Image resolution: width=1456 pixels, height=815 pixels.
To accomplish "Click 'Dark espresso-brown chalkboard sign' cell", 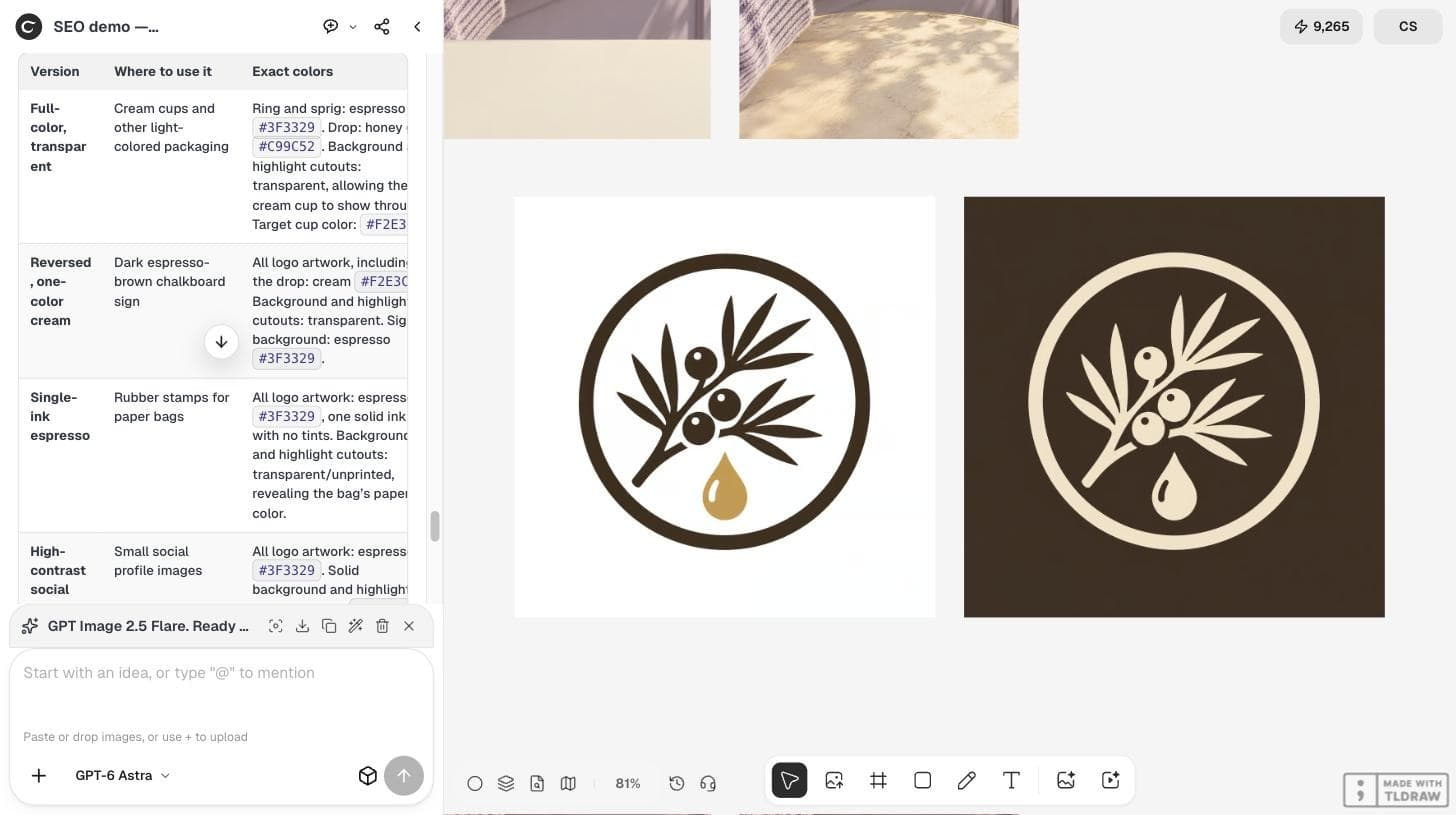I will coord(170,282).
